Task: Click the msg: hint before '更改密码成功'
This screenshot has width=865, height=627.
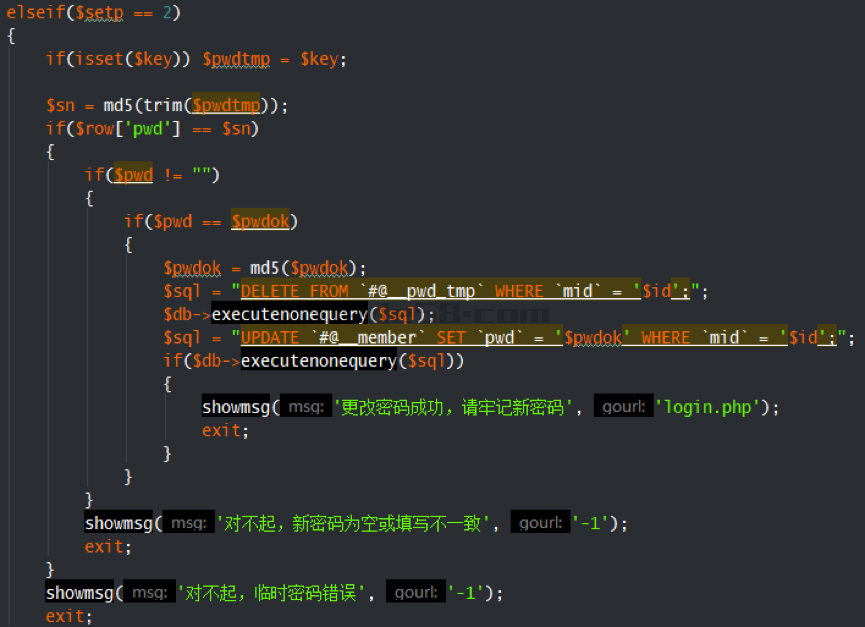Action: point(305,407)
